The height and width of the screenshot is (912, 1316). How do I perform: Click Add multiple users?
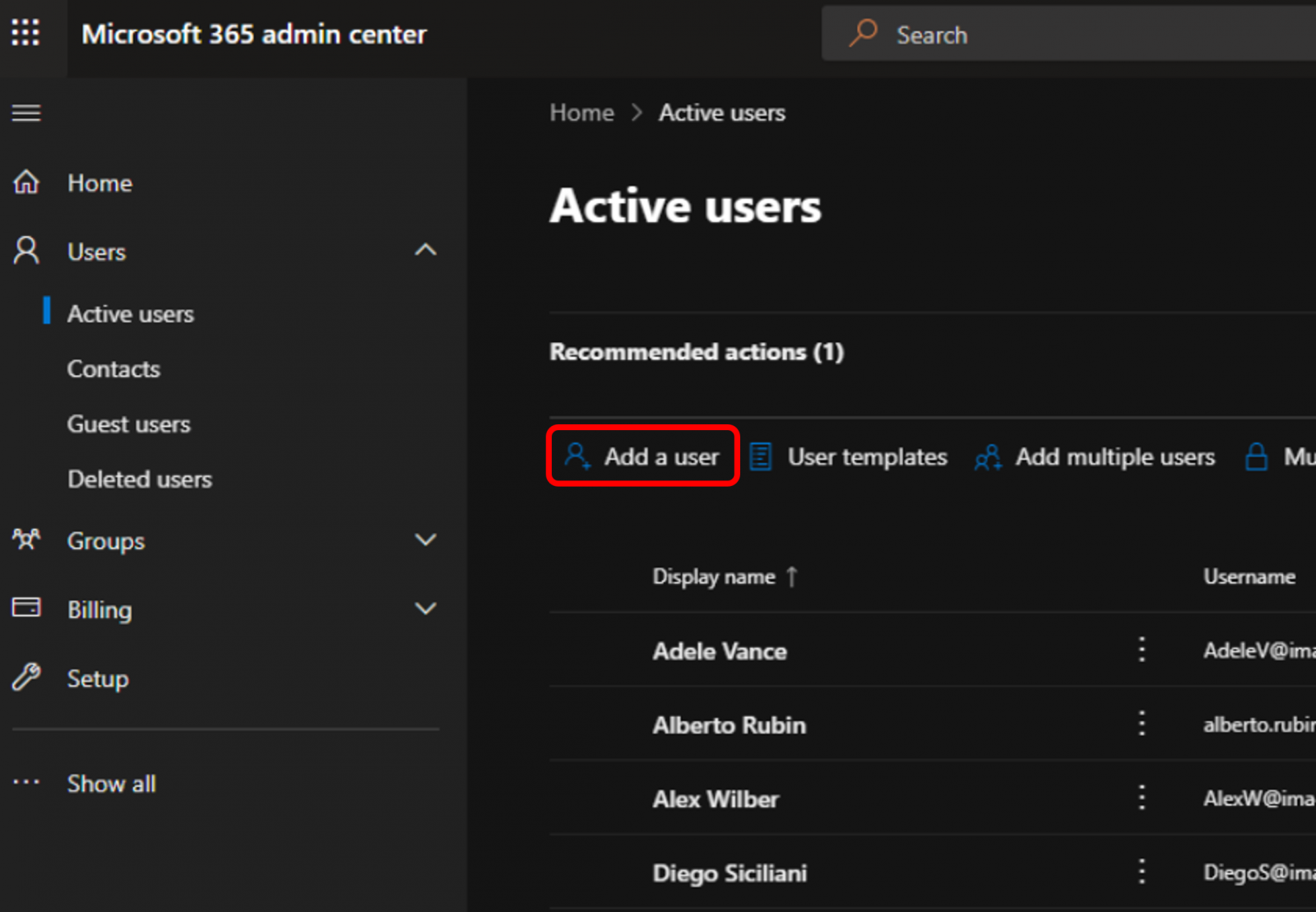(x=1095, y=456)
